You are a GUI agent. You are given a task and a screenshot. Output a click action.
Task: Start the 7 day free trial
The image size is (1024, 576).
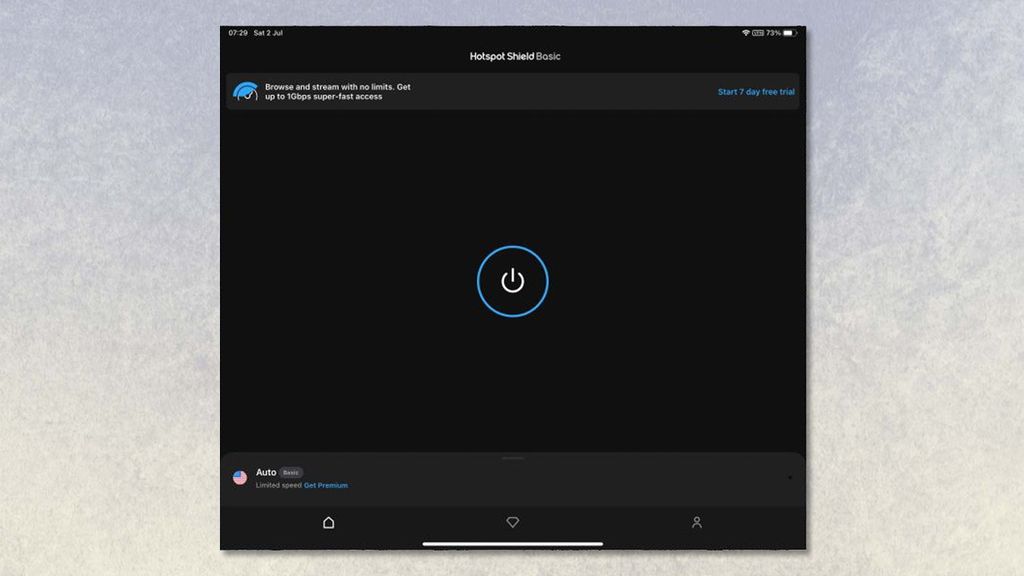click(x=755, y=91)
